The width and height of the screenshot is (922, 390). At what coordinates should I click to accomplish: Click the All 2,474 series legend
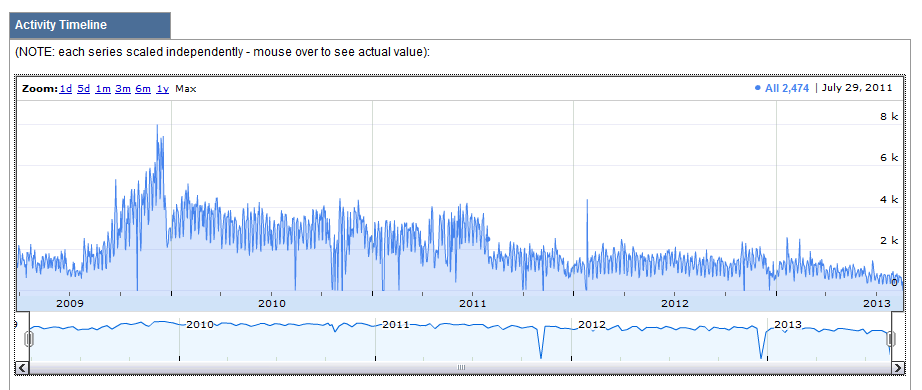[781, 88]
